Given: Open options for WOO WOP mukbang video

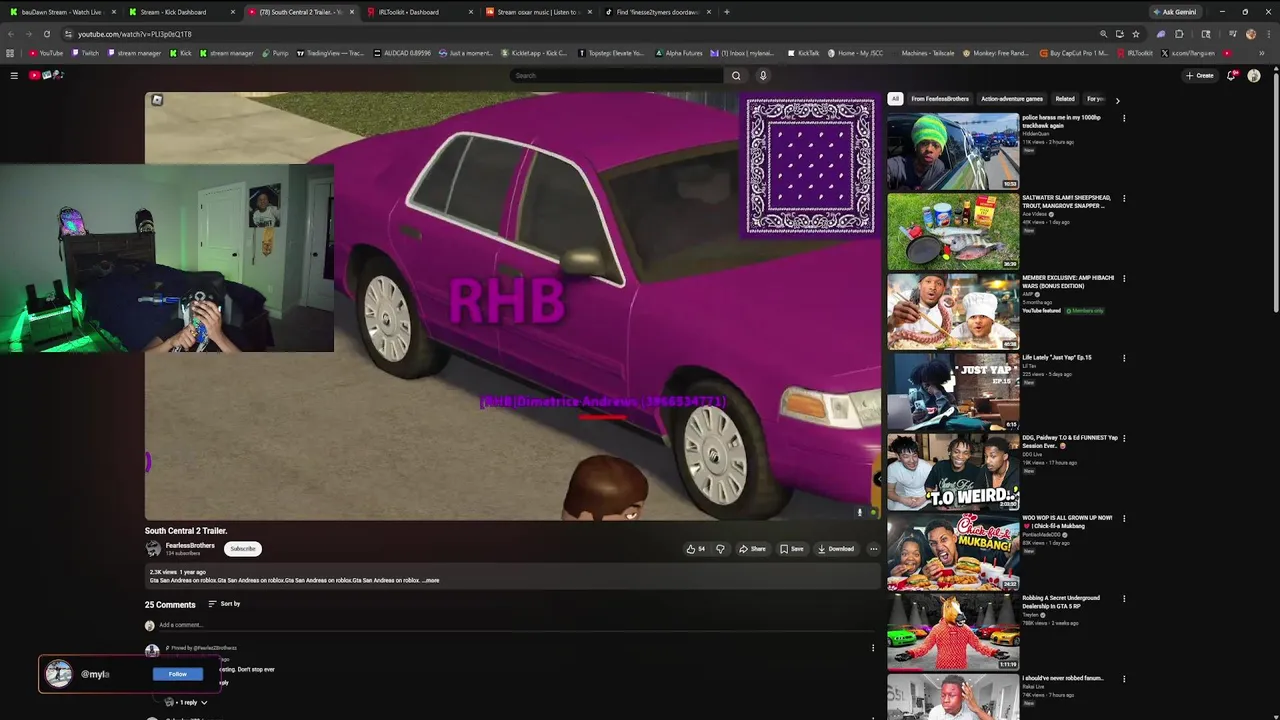Looking at the screenshot, I should pos(1124,518).
